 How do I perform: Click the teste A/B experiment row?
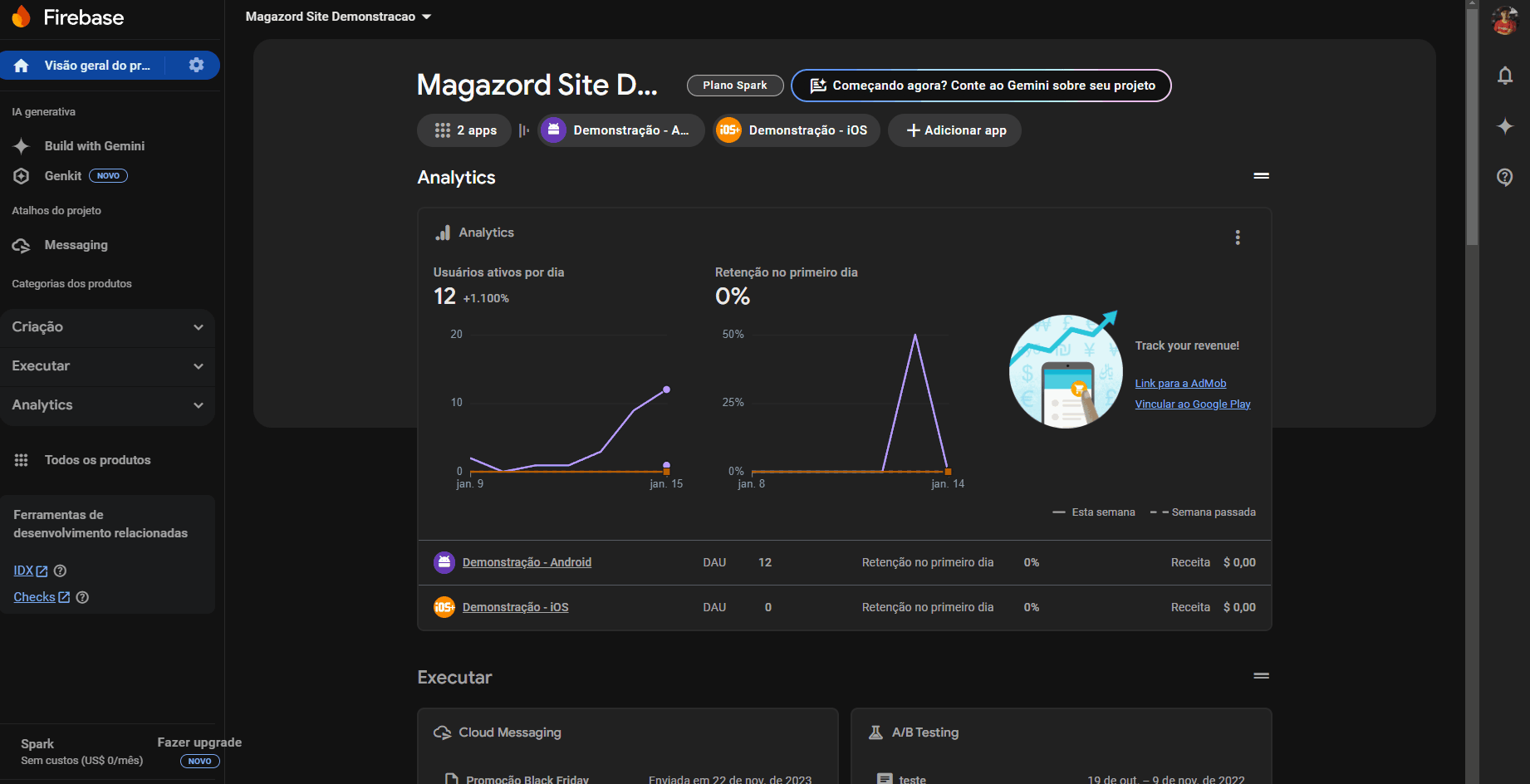point(1061,779)
